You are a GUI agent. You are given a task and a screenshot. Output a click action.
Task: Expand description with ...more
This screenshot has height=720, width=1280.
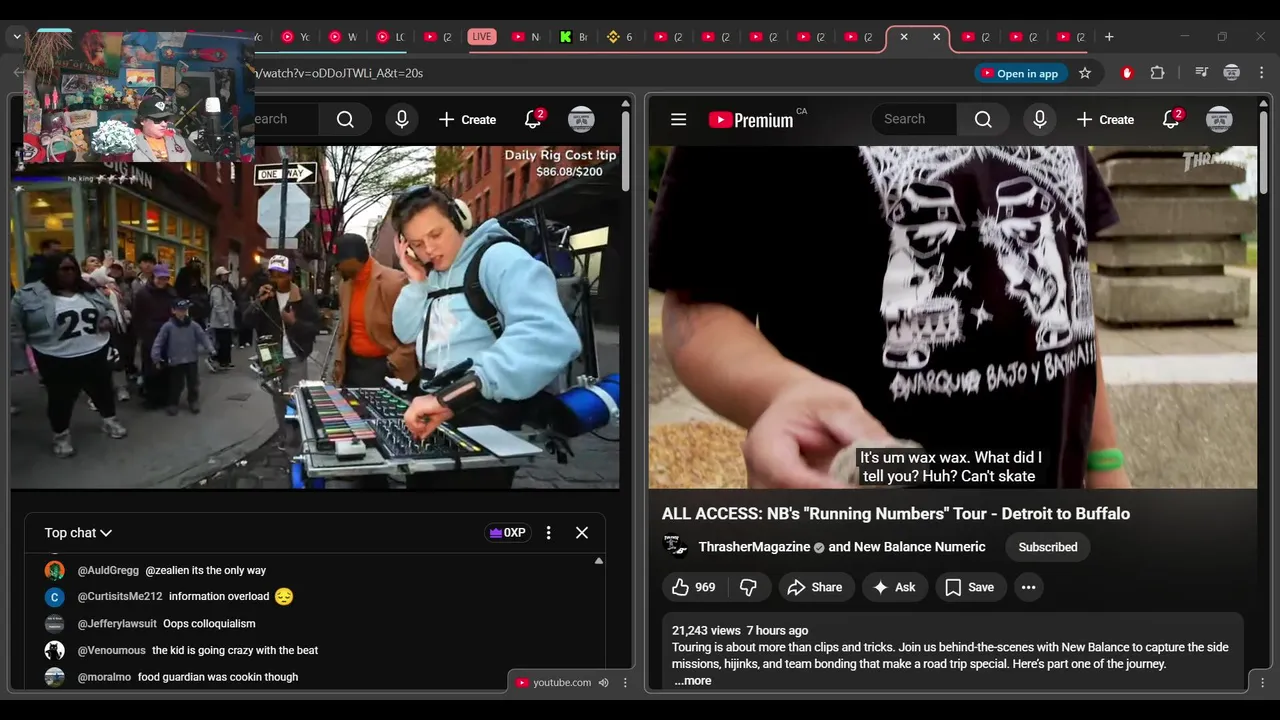click(x=692, y=681)
